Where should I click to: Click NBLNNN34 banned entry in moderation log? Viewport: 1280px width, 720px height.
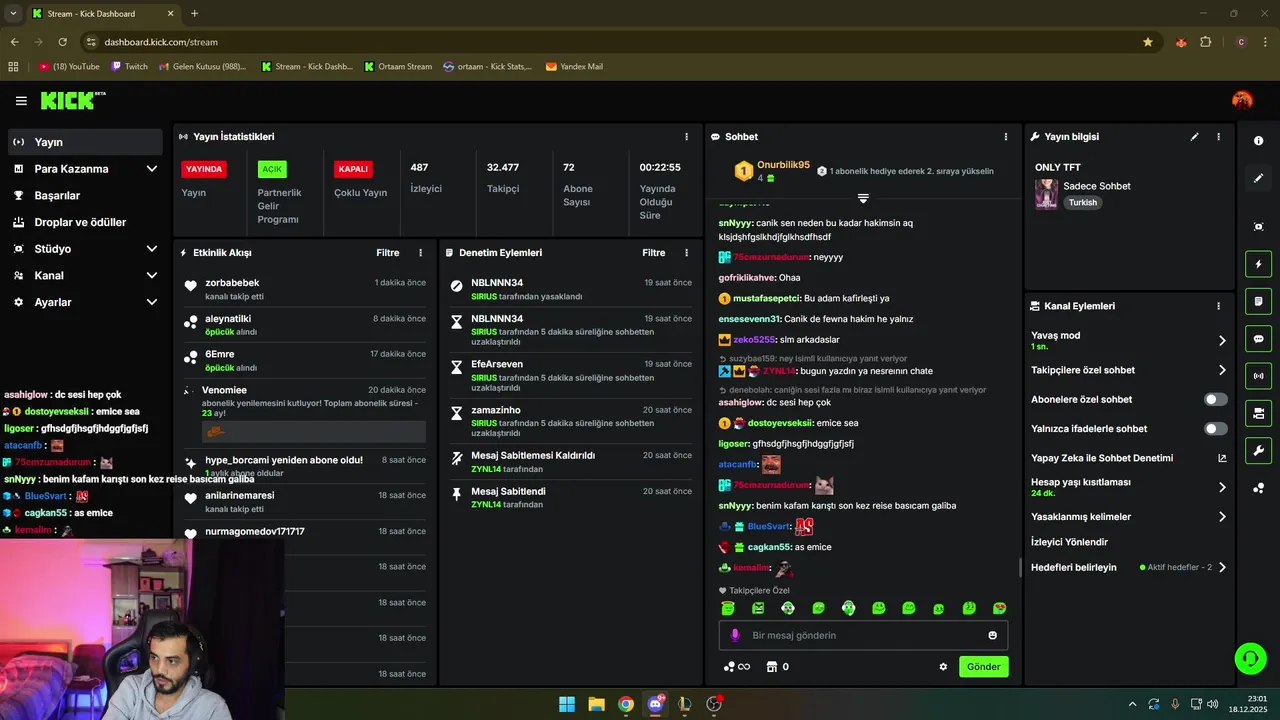click(570, 289)
